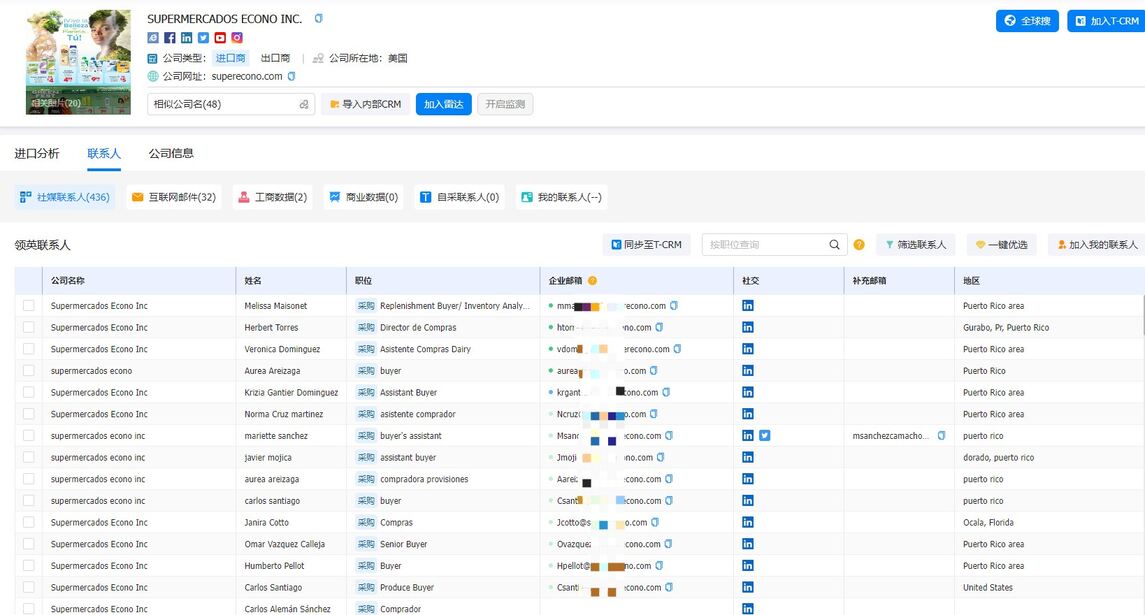Image resolution: width=1145 pixels, height=615 pixels.
Task: Click 加入我的联系人 button
Action: coord(1097,245)
